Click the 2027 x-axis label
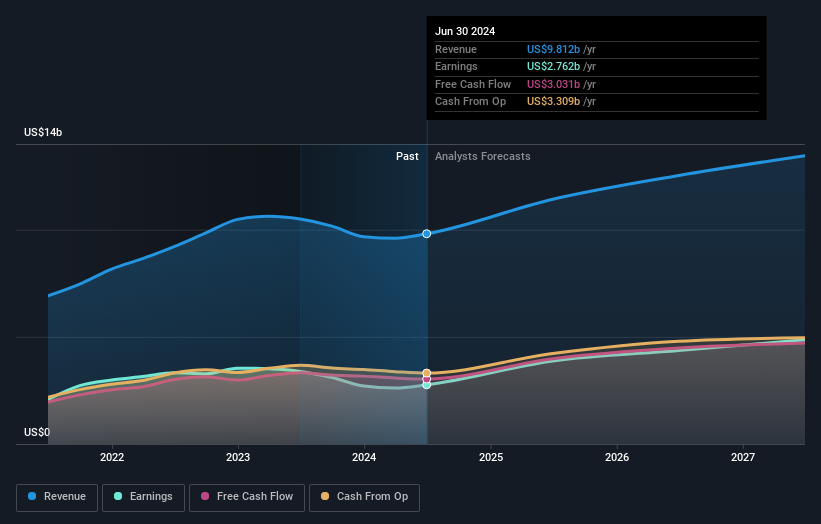The width and height of the screenshot is (821, 524). [x=743, y=458]
